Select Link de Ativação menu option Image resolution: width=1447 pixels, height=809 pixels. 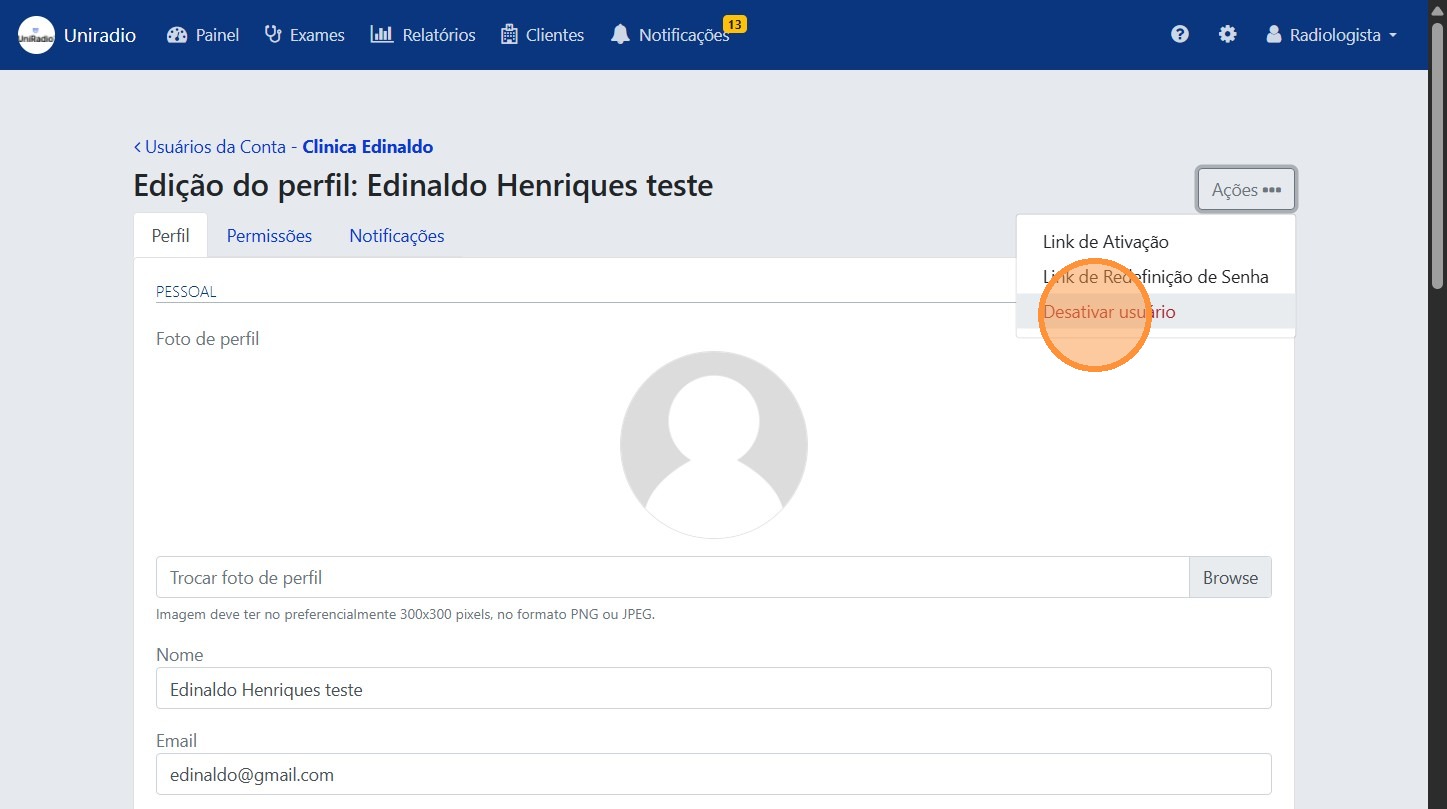click(x=1105, y=241)
